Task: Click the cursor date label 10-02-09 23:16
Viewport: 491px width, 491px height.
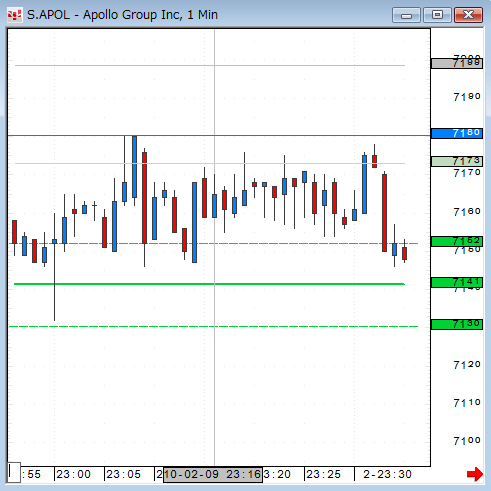Action: pos(213,474)
